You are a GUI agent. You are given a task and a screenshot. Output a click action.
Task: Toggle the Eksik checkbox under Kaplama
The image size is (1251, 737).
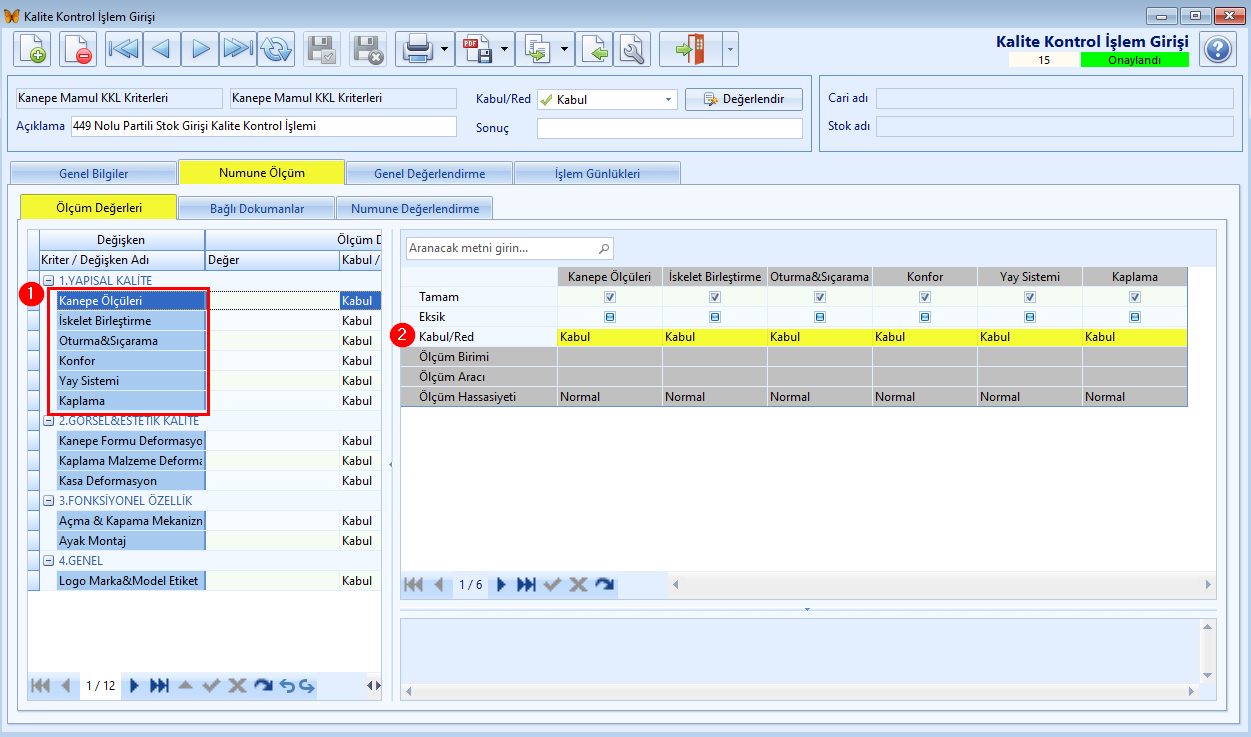(x=1135, y=317)
